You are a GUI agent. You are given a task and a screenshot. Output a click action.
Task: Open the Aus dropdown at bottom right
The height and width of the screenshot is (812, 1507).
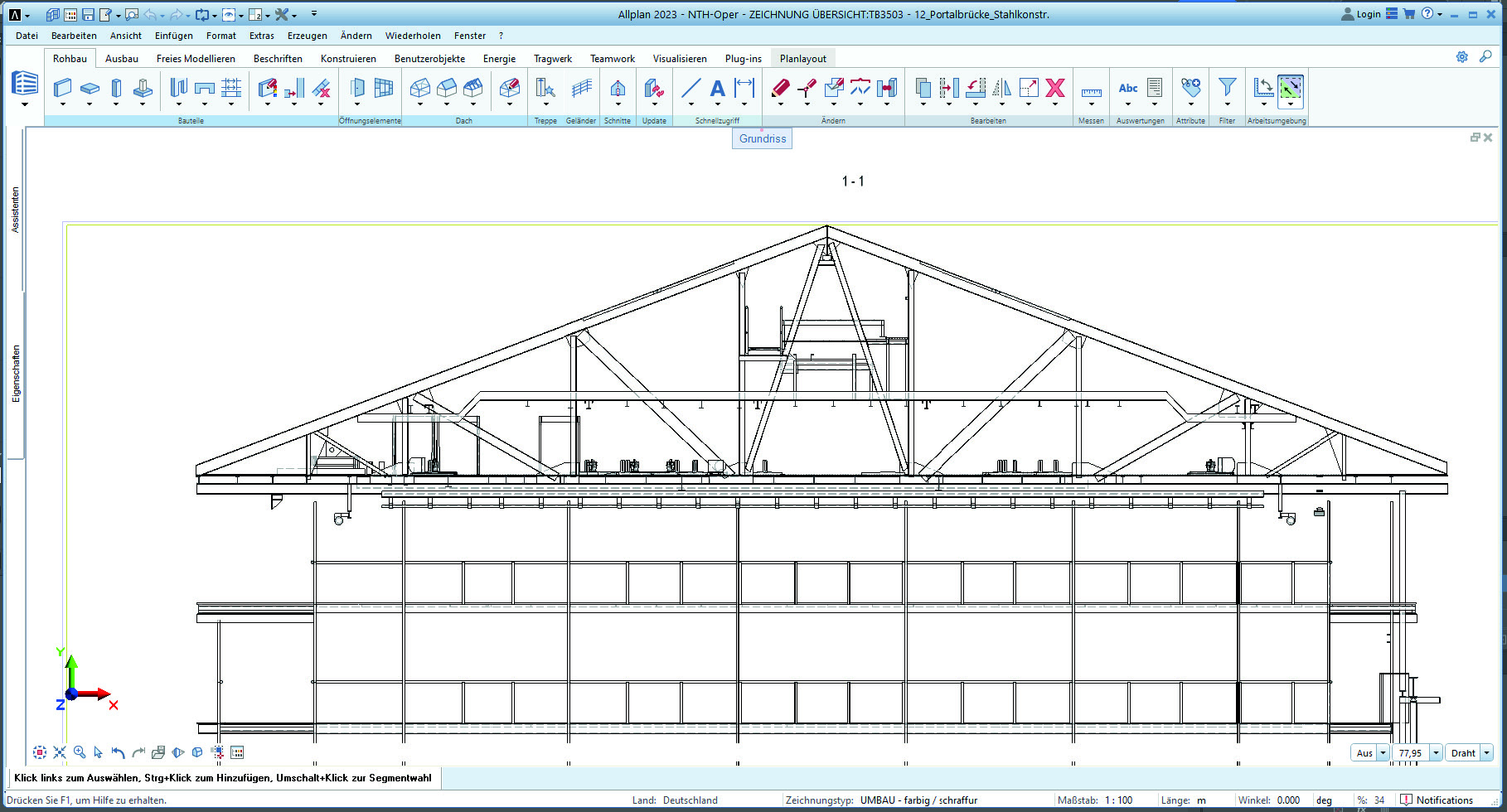click(x=1383, y=753)
